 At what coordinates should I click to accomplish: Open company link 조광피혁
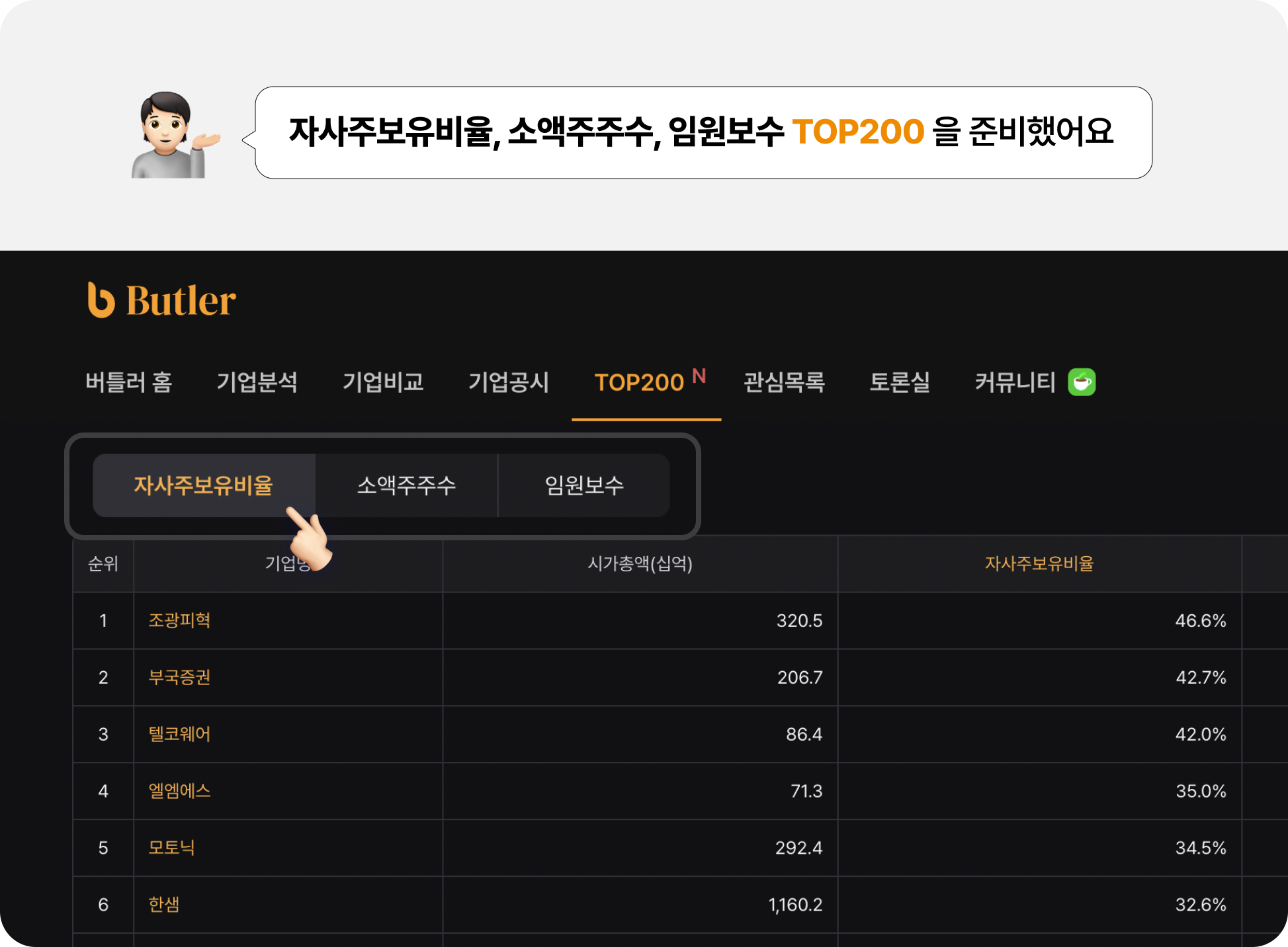tap(179, 620)
